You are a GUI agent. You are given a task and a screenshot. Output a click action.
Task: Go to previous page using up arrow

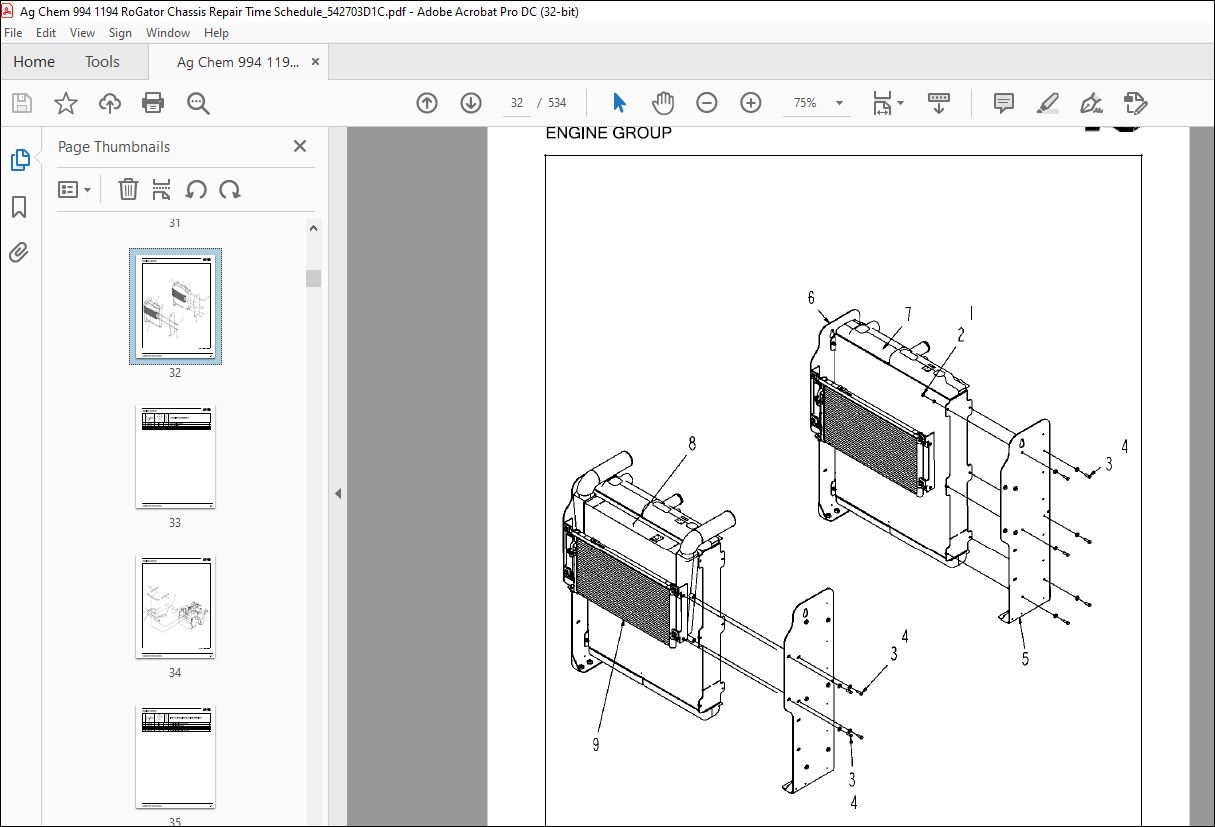(427, 103)
